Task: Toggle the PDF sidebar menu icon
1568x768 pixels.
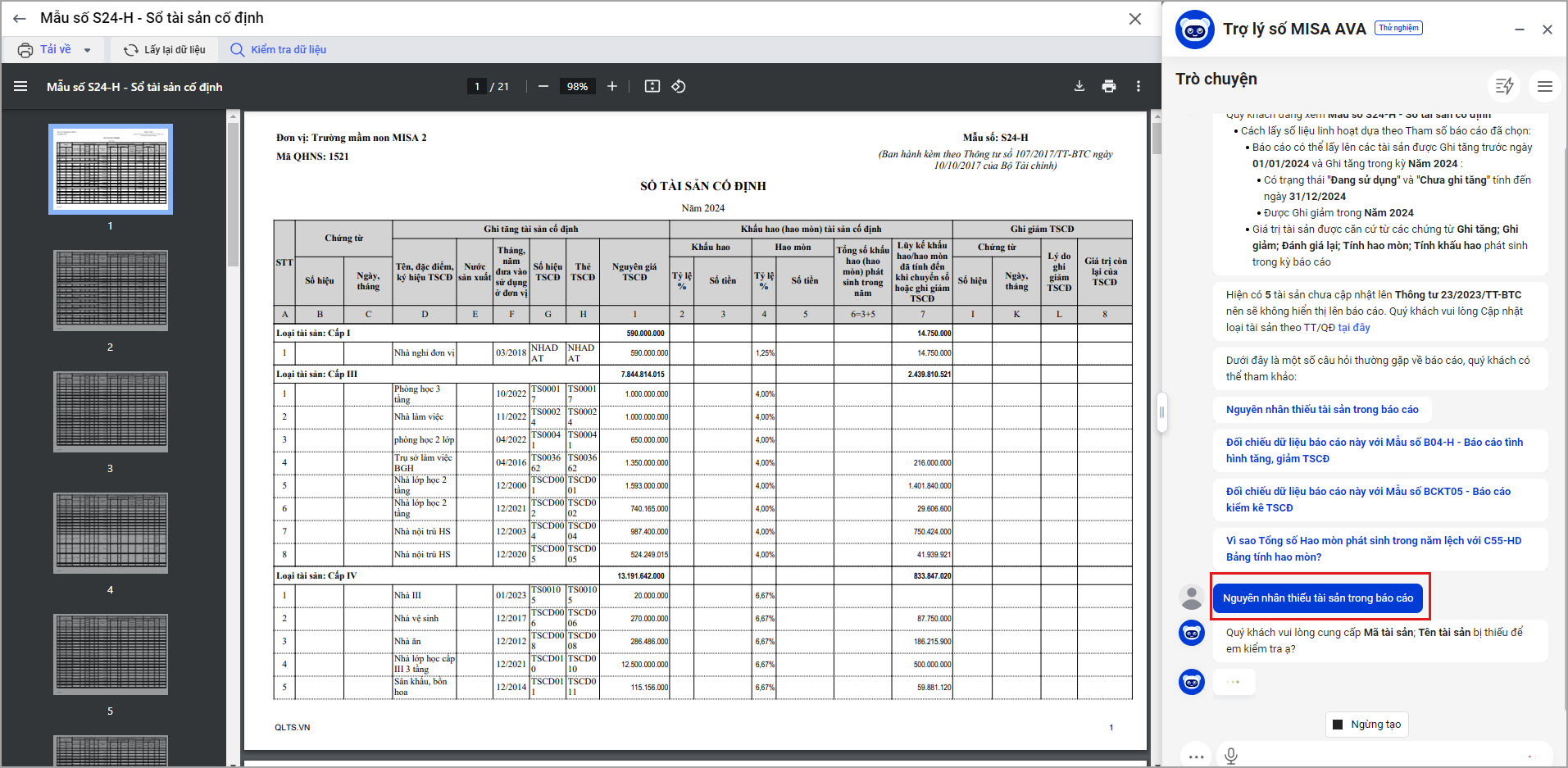Action: pos(20,86)
